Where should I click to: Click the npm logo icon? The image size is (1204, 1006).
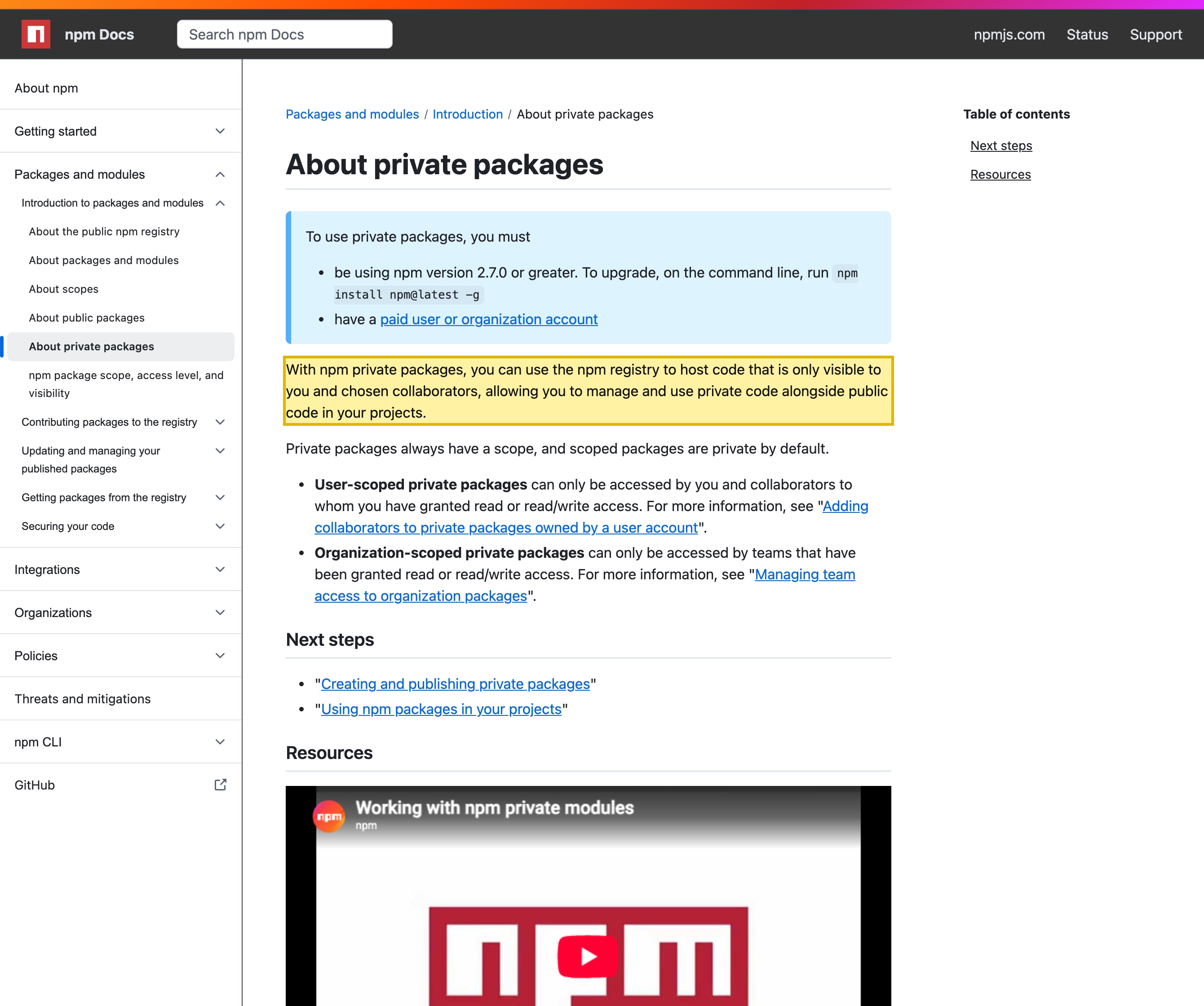pyautogui.click(x=35, y=35)
